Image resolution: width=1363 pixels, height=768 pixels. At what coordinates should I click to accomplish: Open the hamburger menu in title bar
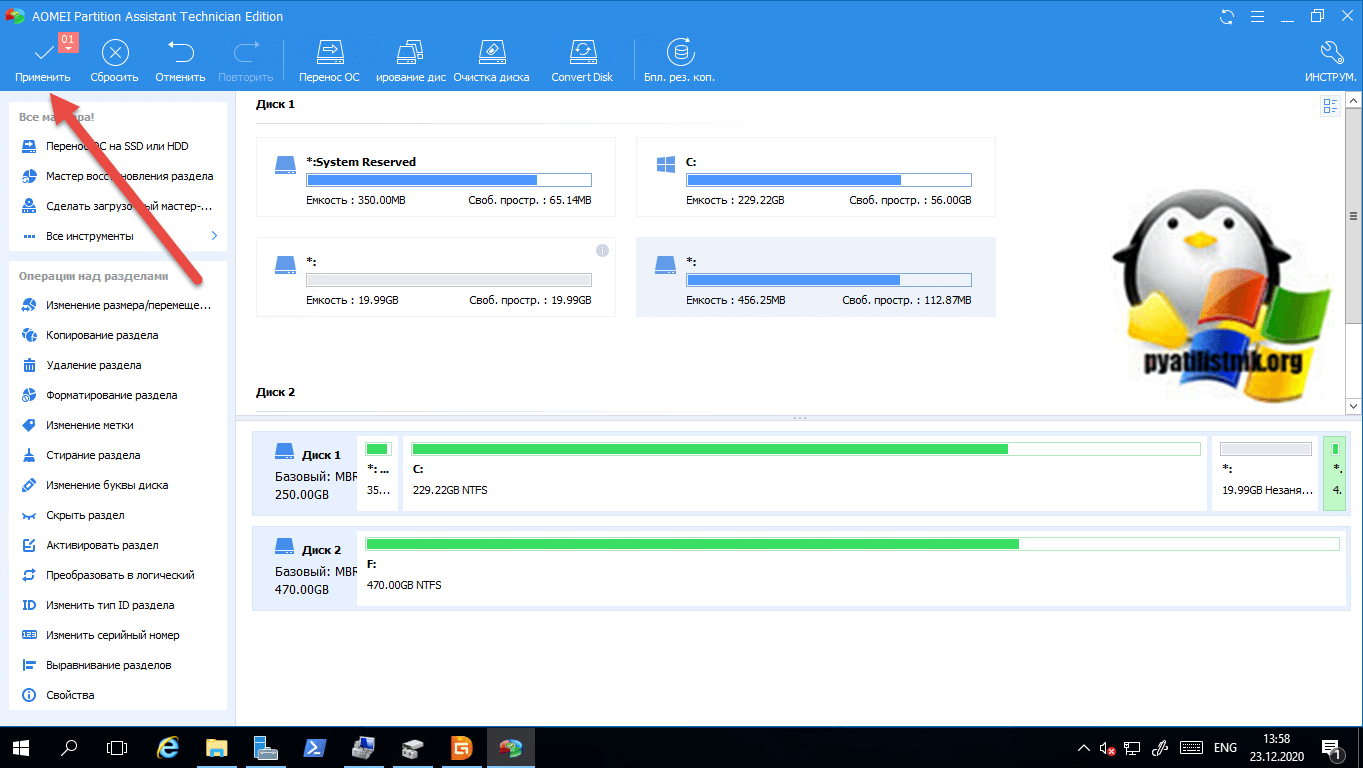click(1255, 16)
